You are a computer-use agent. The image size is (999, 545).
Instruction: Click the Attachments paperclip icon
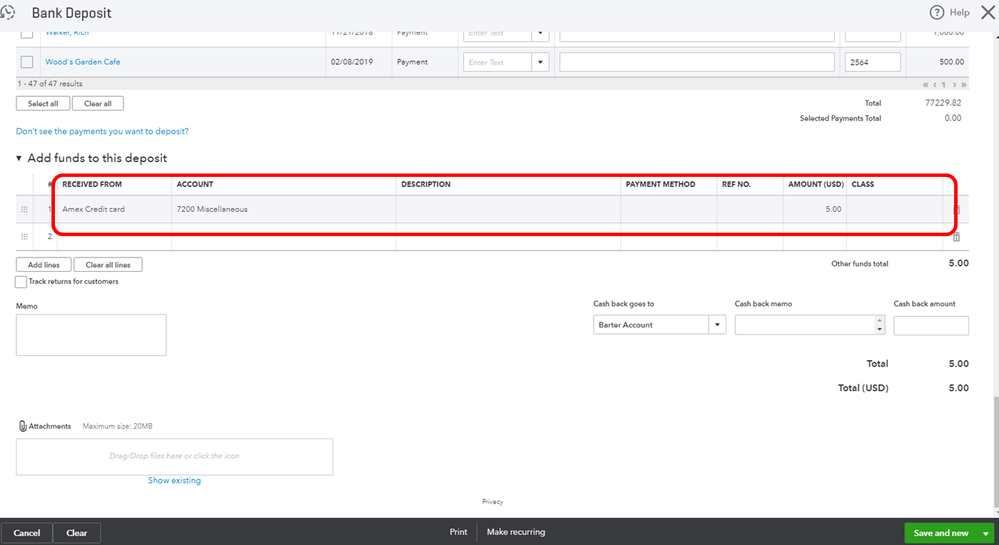[22, 426]
